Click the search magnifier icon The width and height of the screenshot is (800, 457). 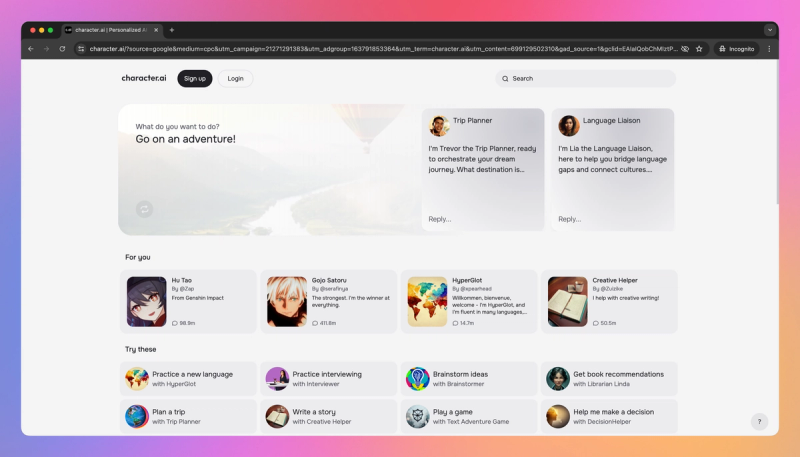pyautogui.click(x=505, y=79)
